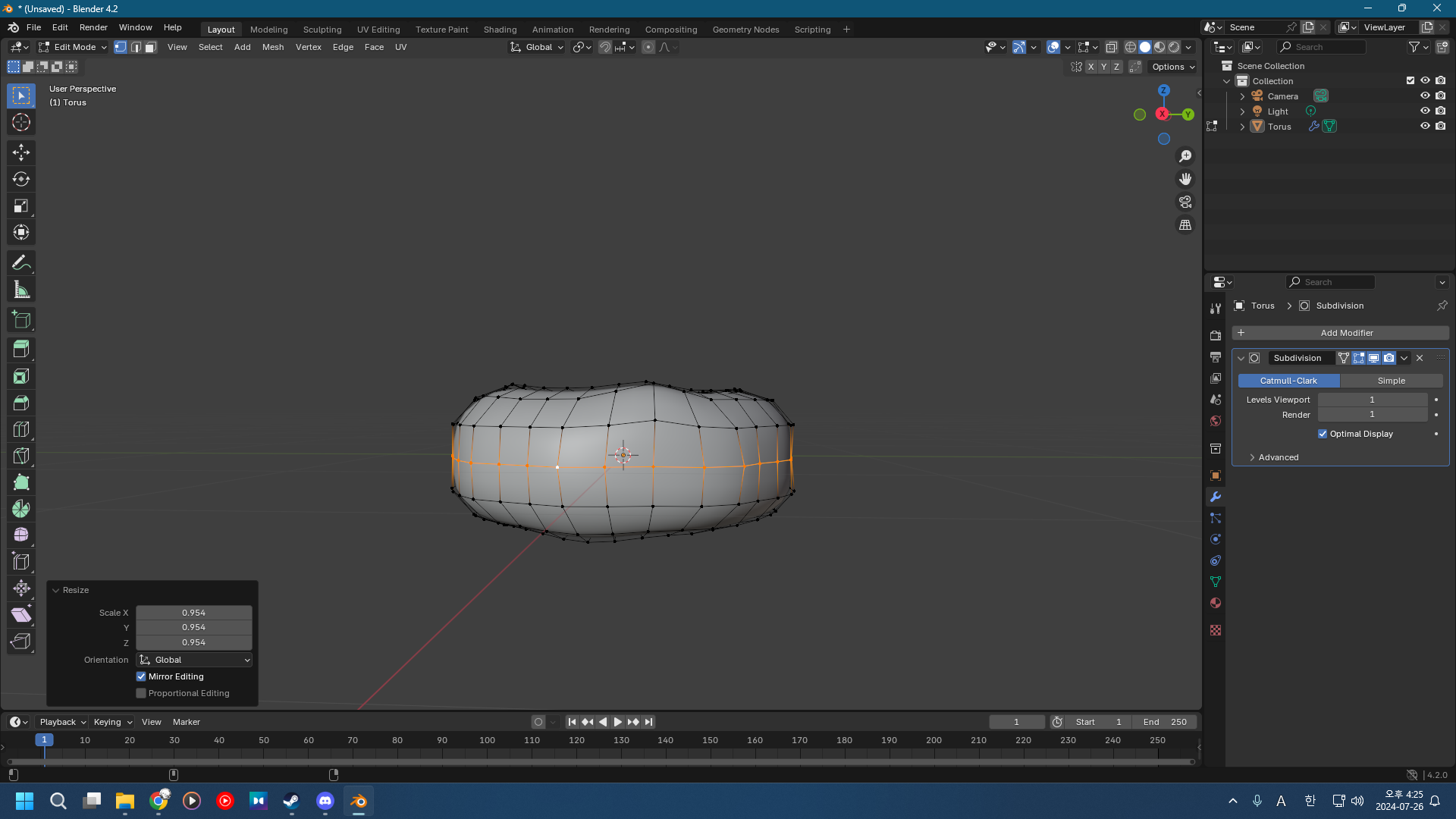Click the Measure tool icon
This screenshot has height=819, width=1456.
(x=21, y=290)
